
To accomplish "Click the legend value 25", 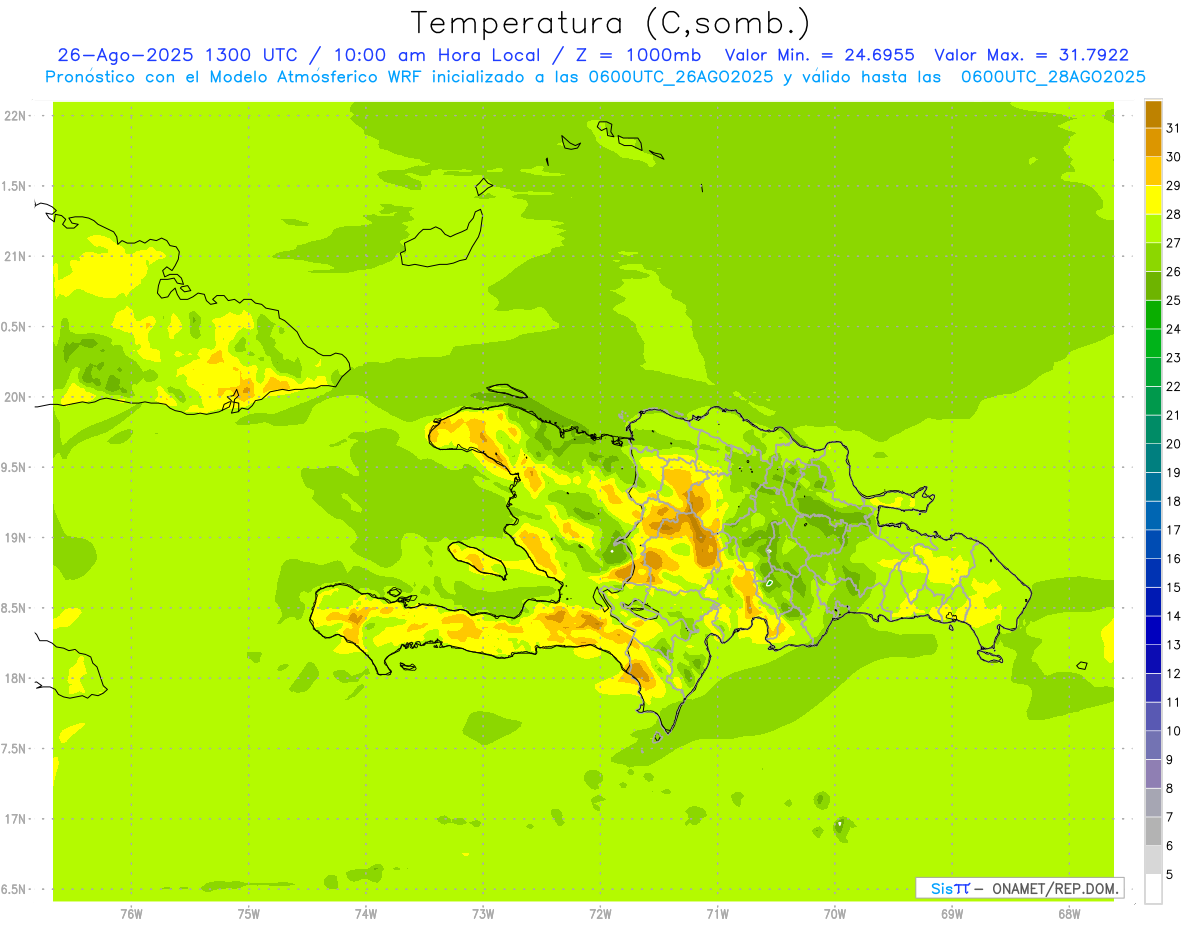I will pyautogui.click(x=1173, y=300).
